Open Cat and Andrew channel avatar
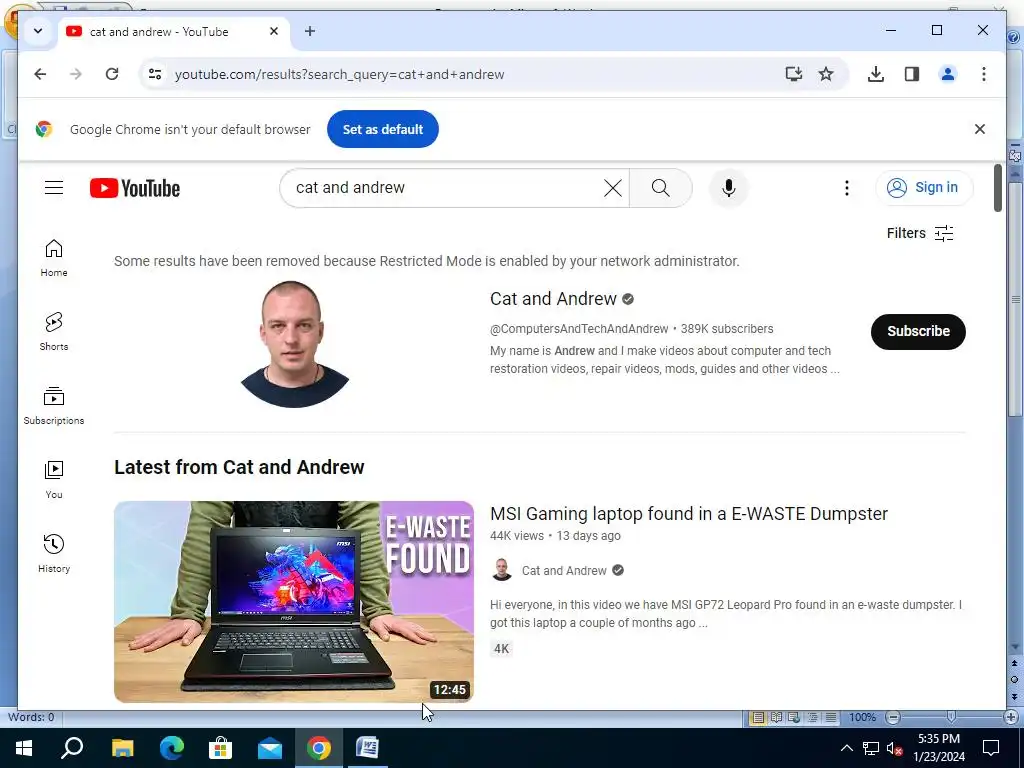This screenshot has width=1024, height=768. [294, 344]
